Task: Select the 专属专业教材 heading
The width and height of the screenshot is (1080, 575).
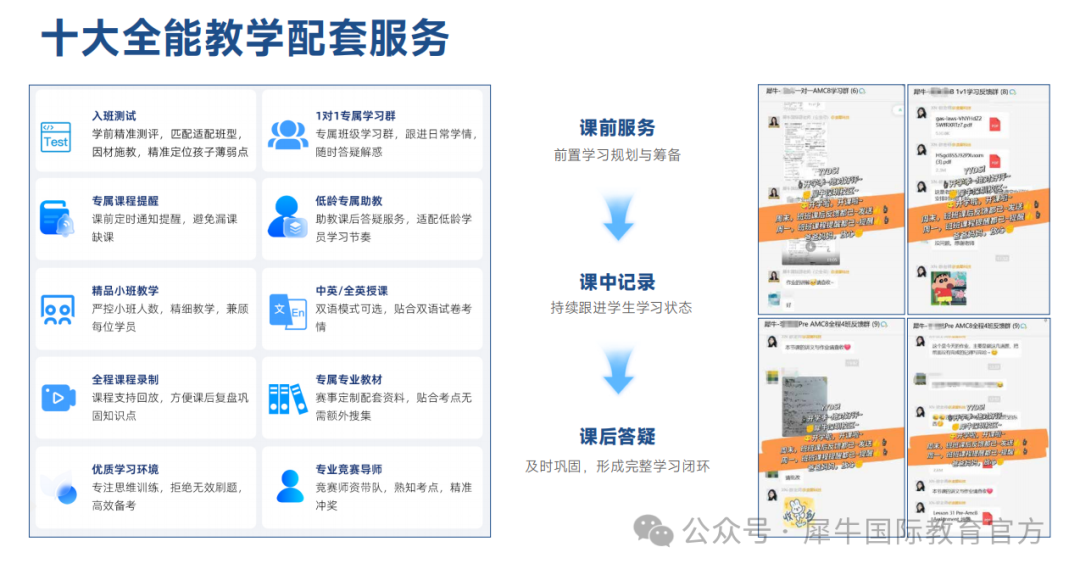Action: (349, 379)
